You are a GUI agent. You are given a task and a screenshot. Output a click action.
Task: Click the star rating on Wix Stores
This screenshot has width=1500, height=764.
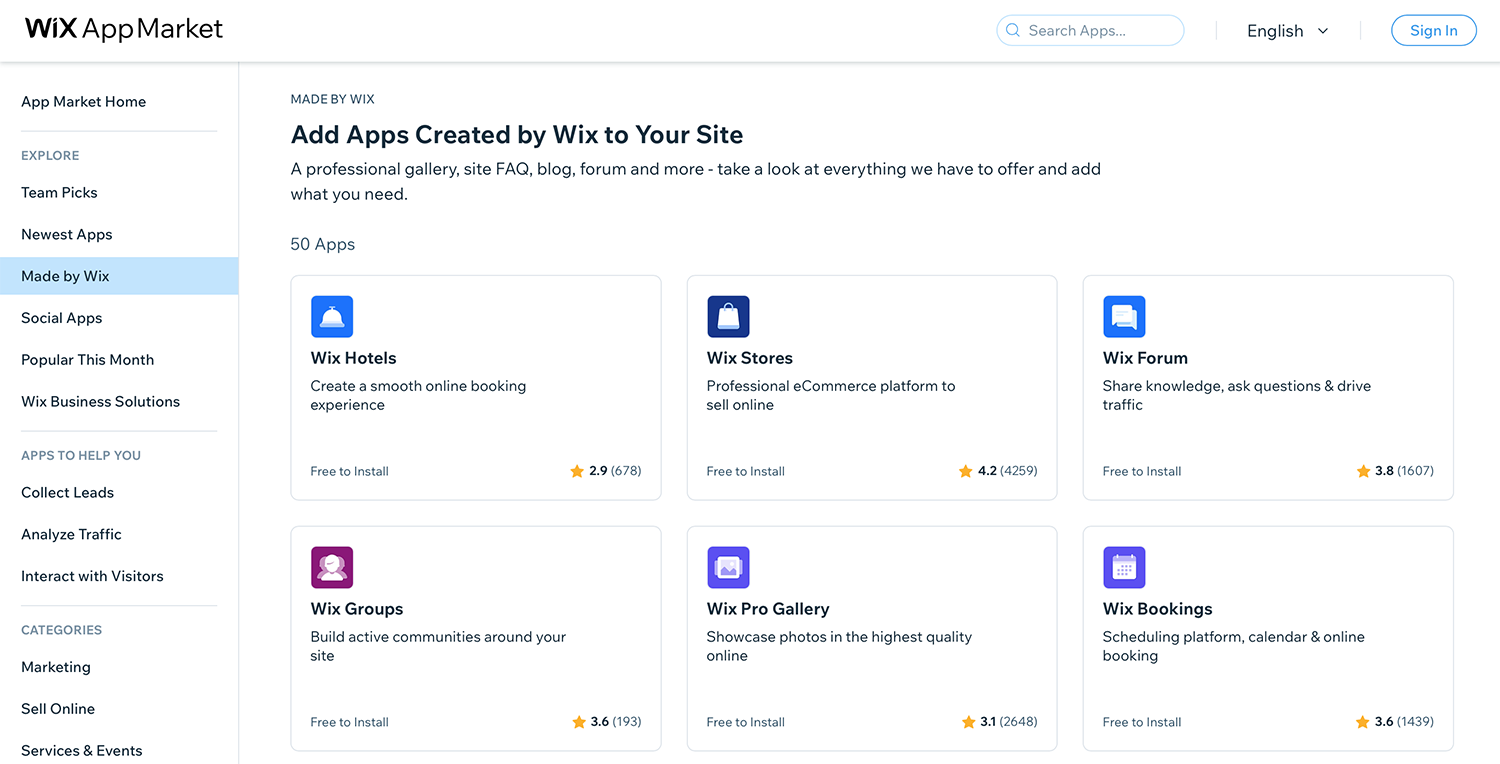coord(998,471)
